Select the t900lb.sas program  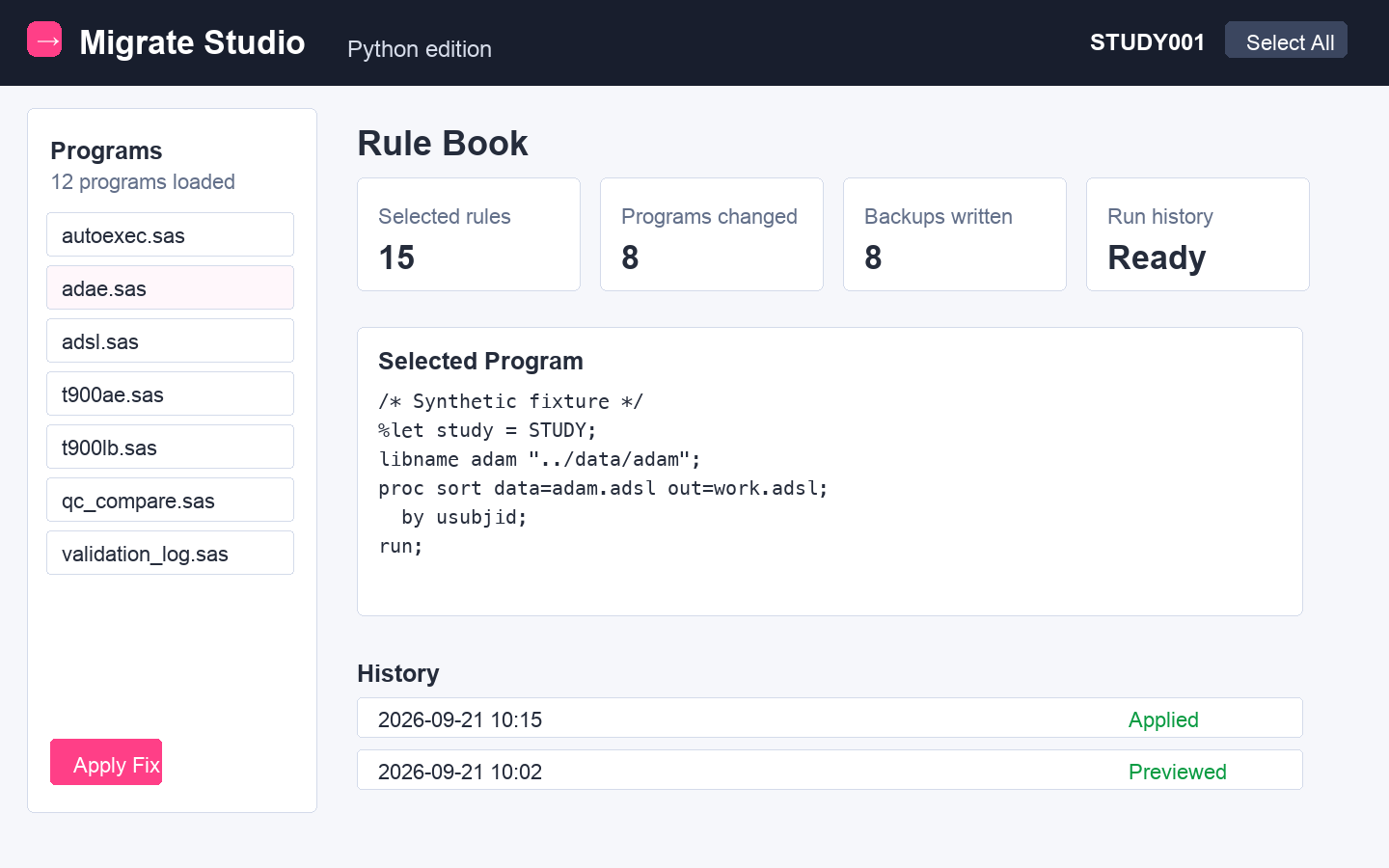[170, 447]
